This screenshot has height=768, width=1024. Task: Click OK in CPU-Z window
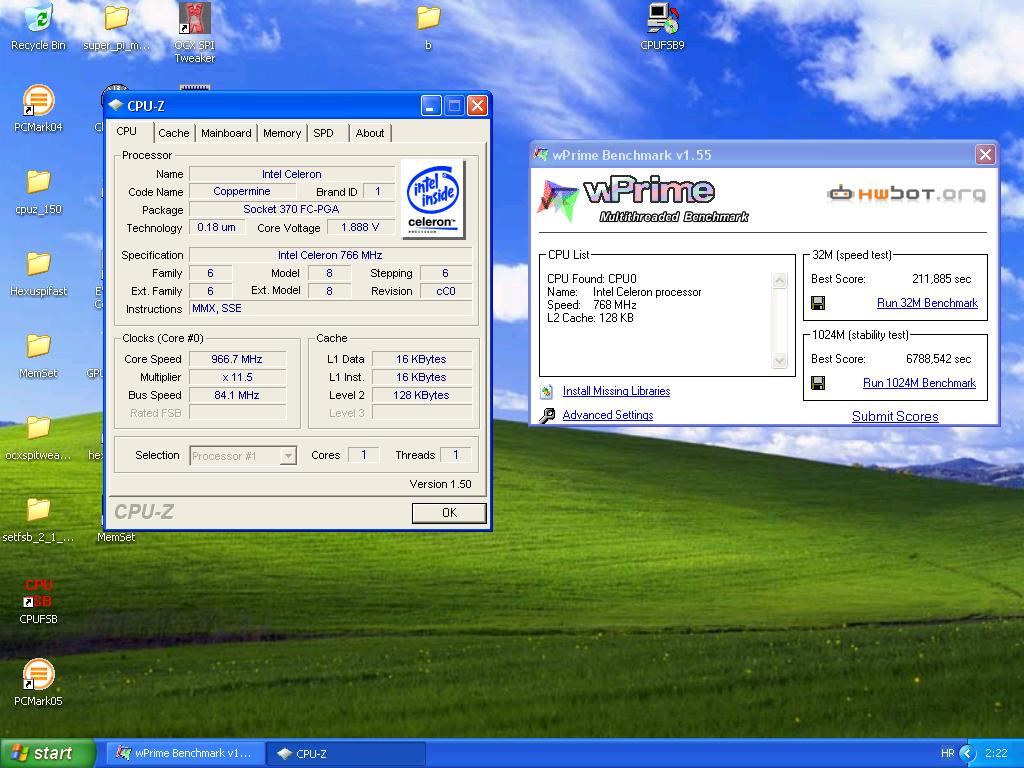(449, 513)
